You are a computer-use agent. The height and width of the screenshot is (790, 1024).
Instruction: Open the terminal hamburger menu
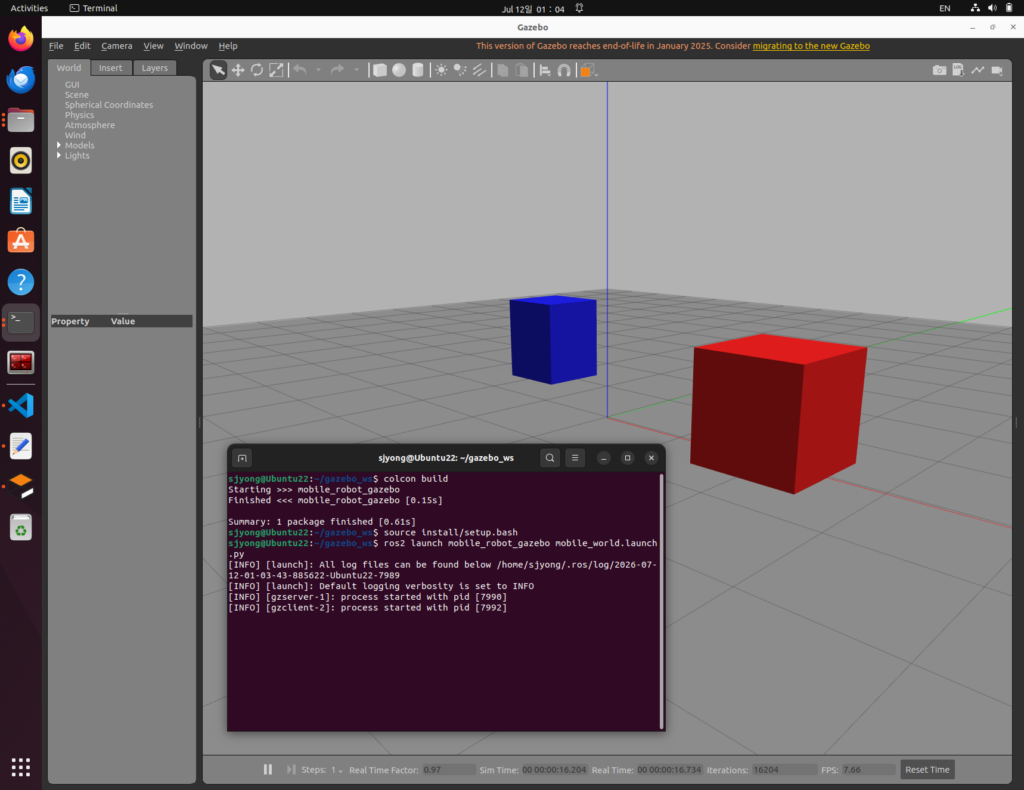pos(575,458)
